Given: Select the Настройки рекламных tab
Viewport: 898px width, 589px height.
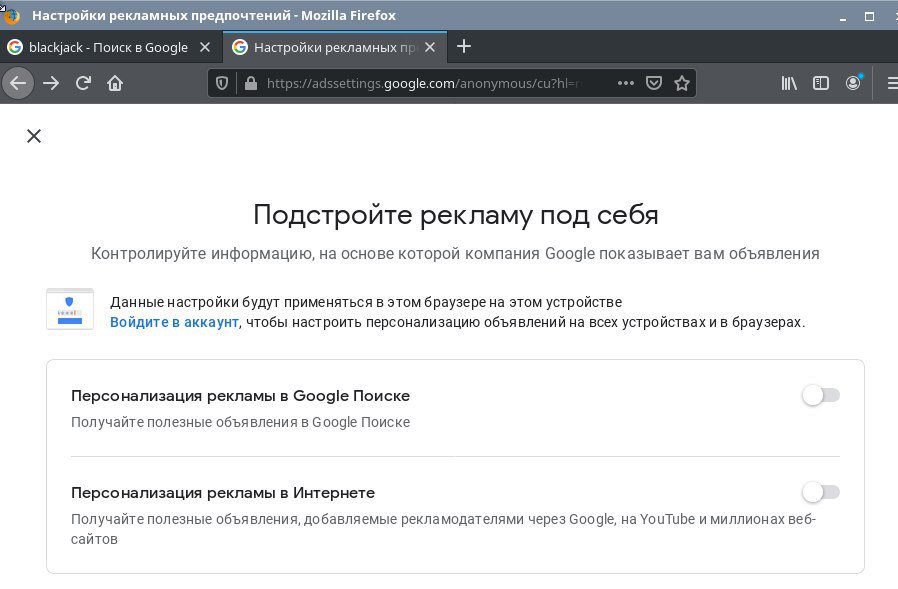Looking at the screenshot, I should click(334, 48).
